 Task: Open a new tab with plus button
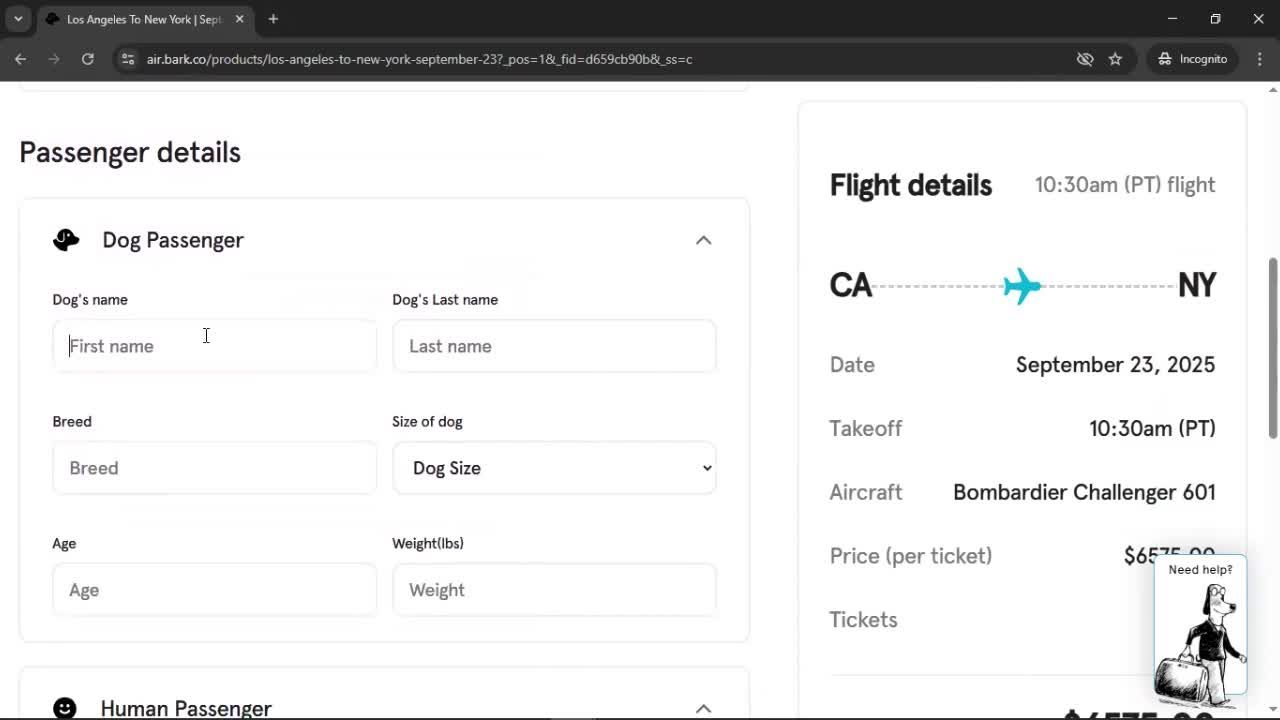coord(273,19)
